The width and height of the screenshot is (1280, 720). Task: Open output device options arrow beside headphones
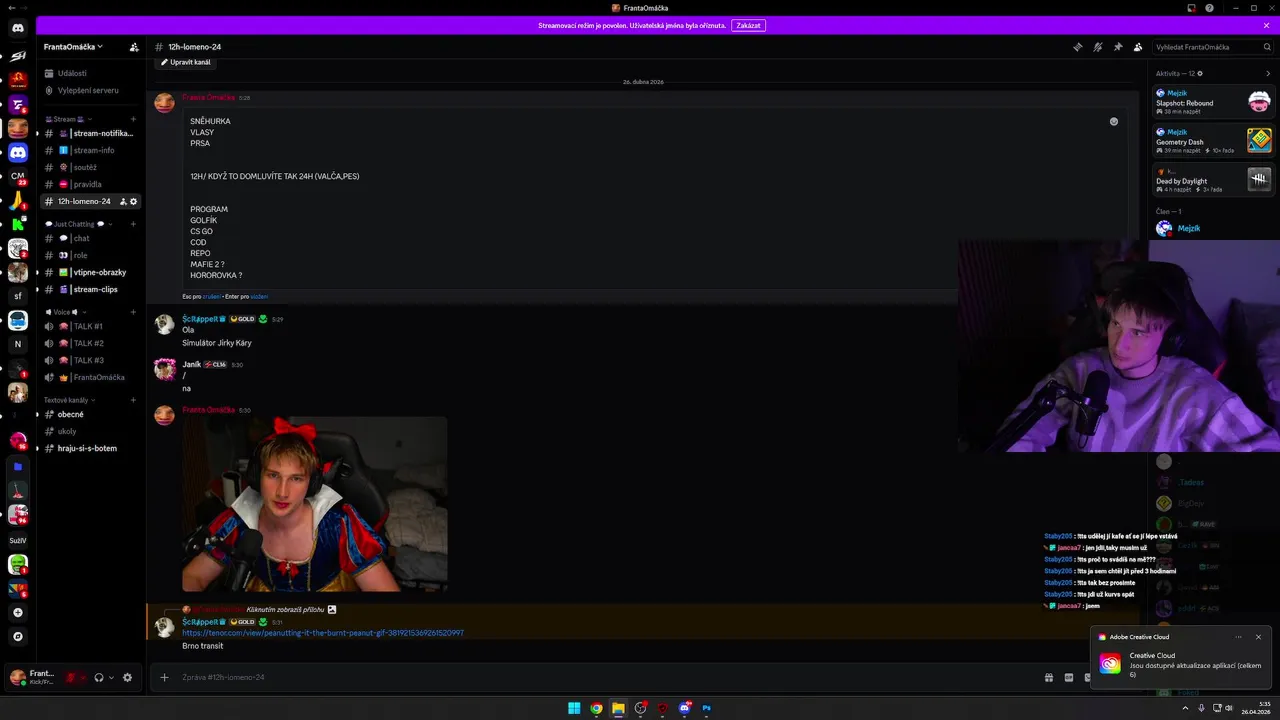[111, 677]
